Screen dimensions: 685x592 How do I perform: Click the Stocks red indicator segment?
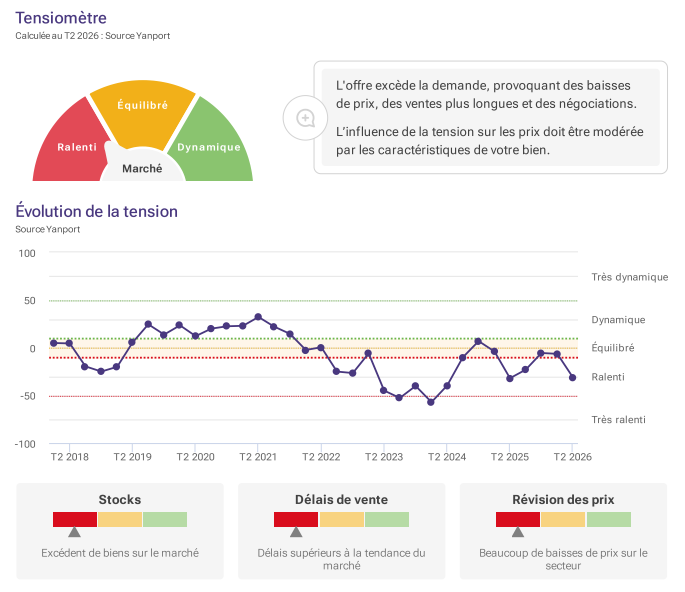tap(75, 519)
